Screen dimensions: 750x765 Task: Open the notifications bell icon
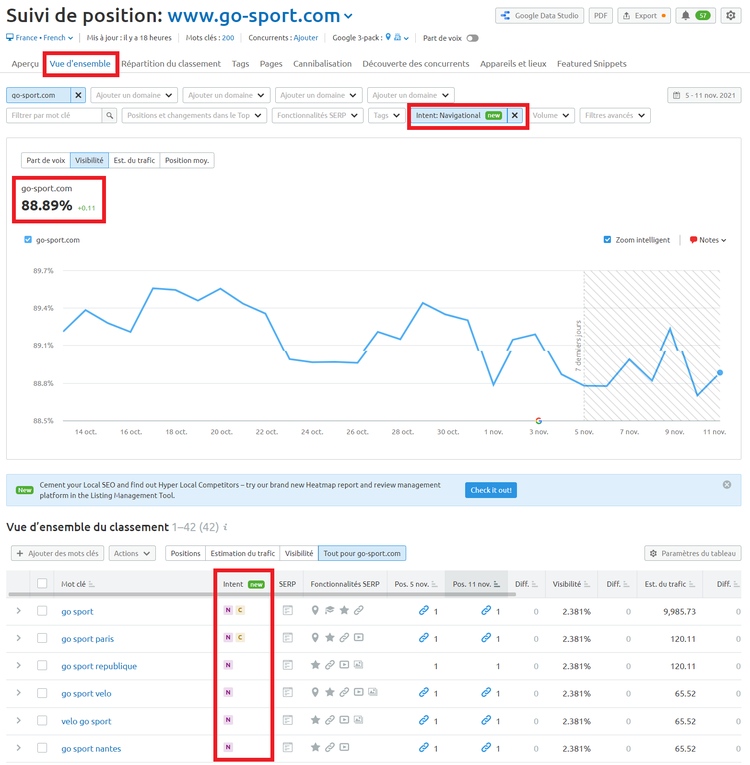tap(685, 16)
